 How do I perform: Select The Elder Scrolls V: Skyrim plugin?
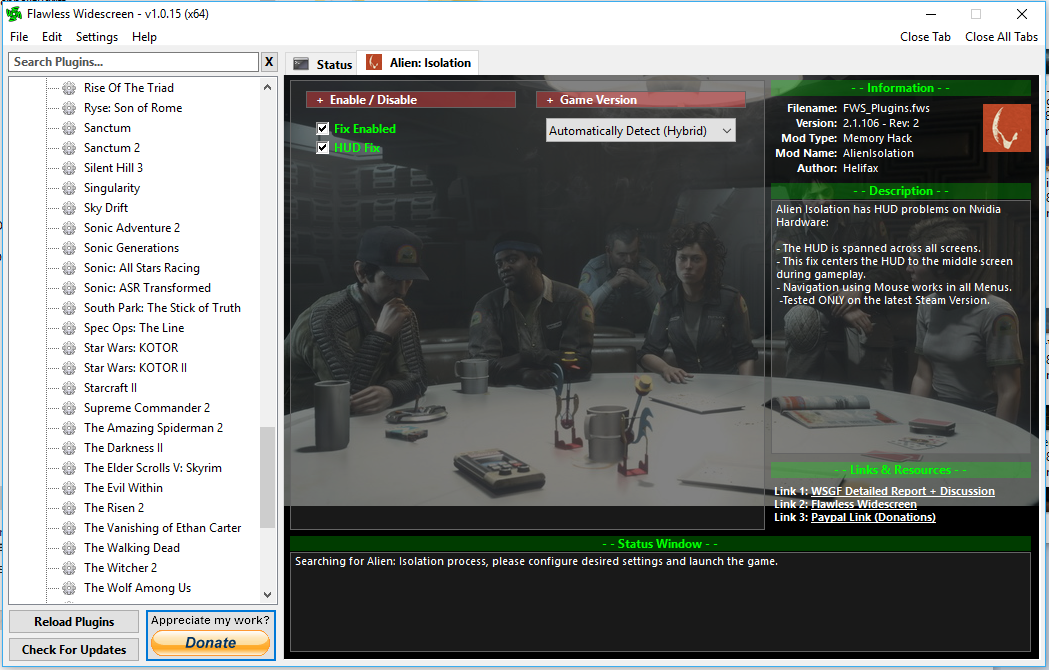coord(153,468)
